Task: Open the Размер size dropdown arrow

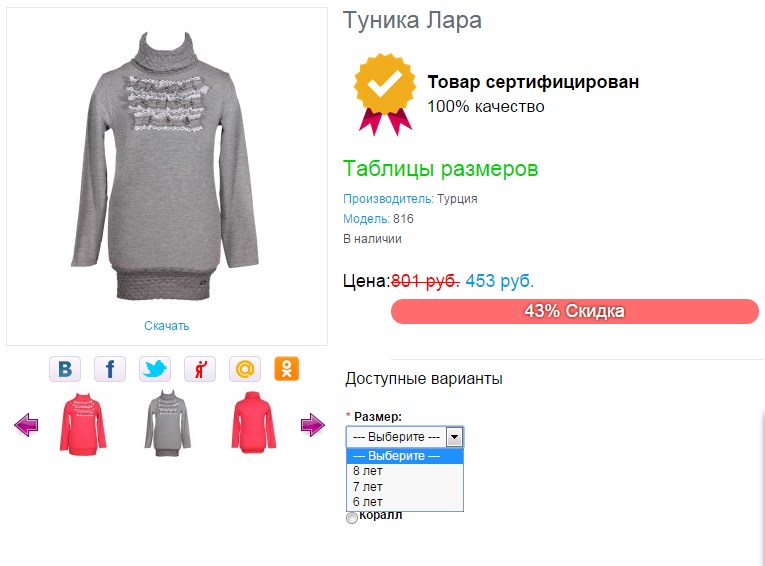Action: click(454, 437)
